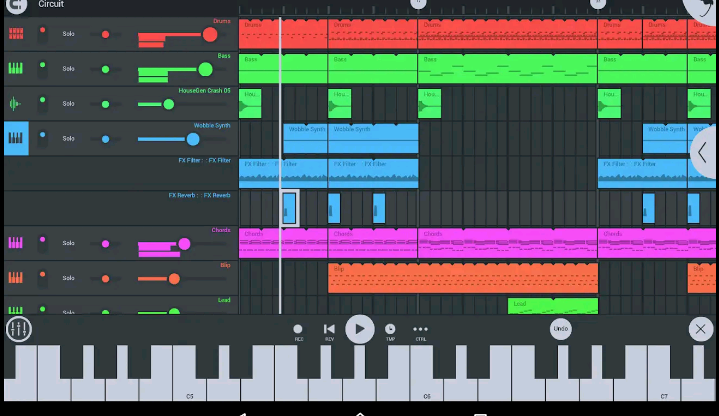Solo the Chords track
Viewport: 719px width, 416px height.
[68, 243]
